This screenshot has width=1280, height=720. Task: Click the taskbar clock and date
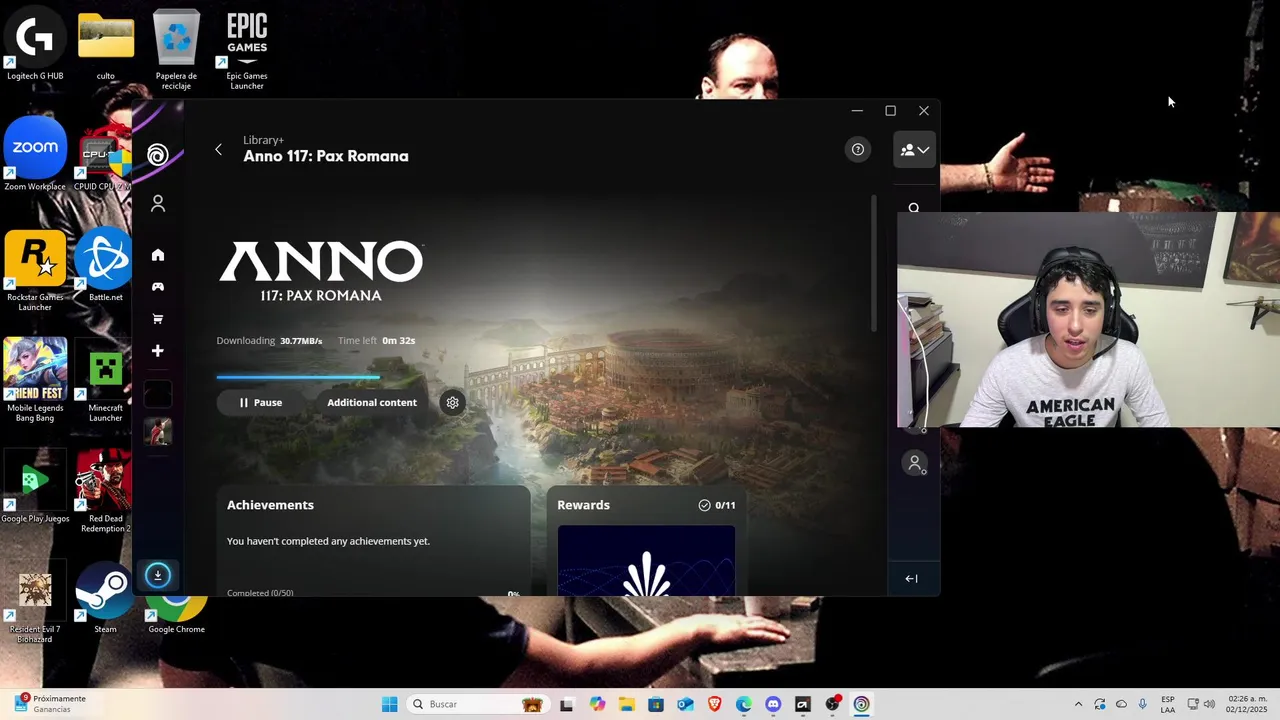tap(1247, 704)
